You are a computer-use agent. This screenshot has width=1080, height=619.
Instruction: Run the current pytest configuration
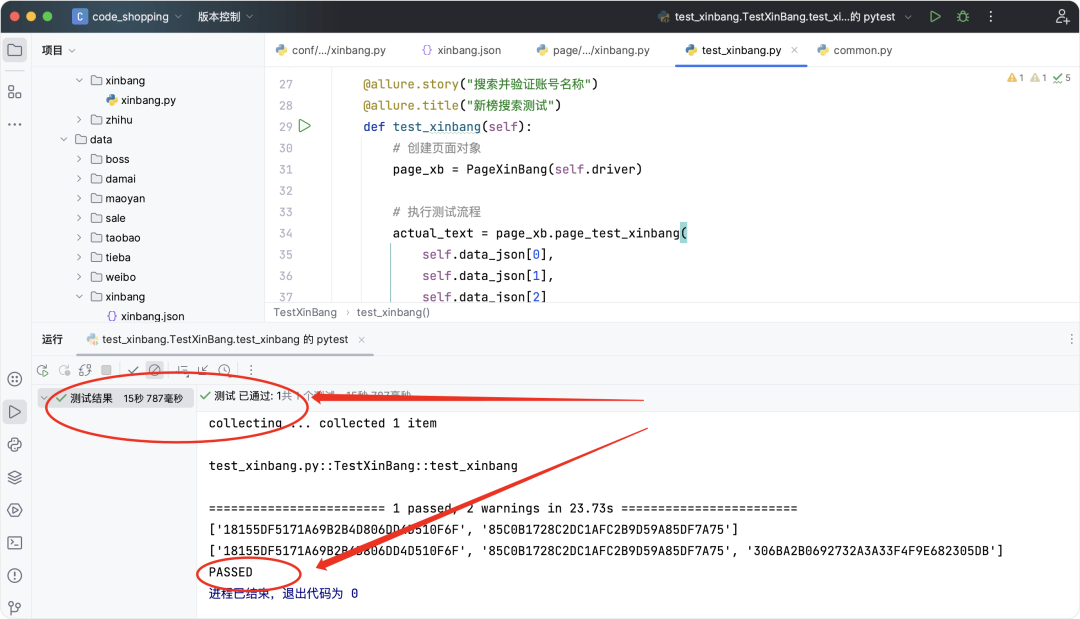[x=935, y=17]
